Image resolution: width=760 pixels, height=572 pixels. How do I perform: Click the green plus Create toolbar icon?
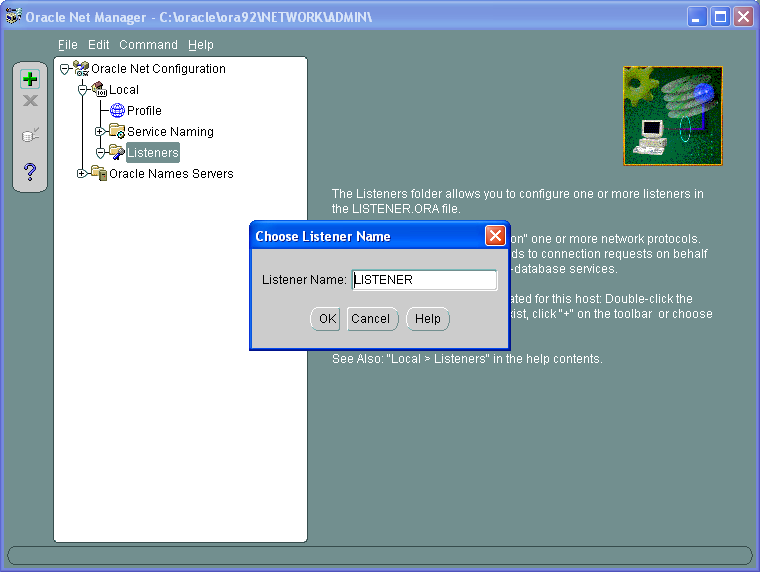pos(30,79)
